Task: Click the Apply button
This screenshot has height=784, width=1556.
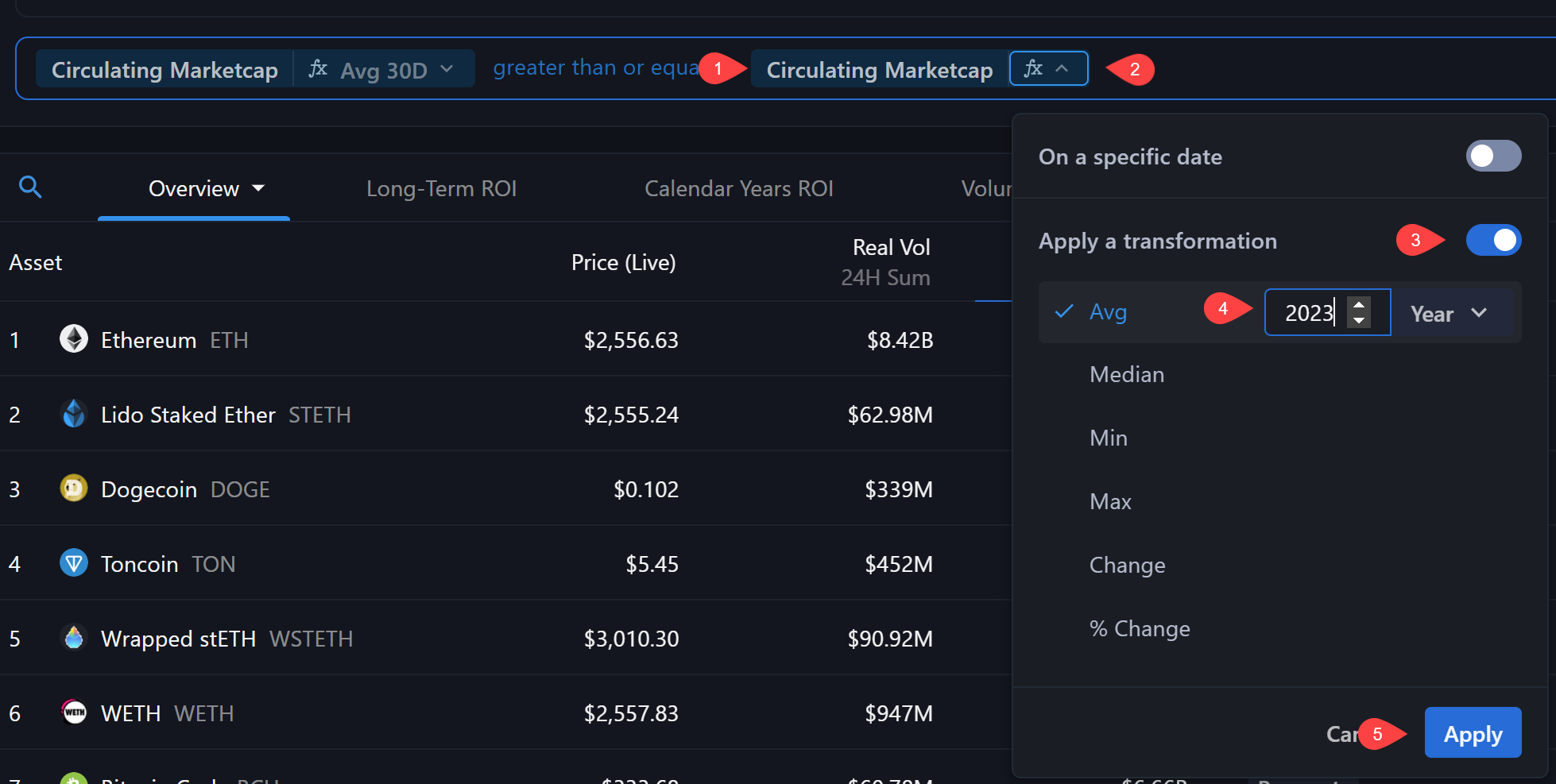Action: 1473,732
